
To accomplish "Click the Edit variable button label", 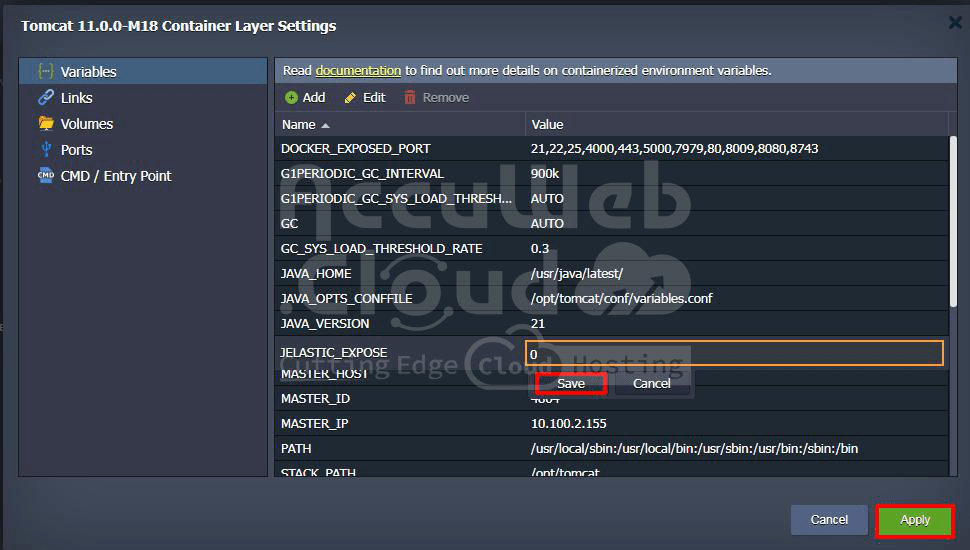I will pyautogui.click(x=374, y=98).
